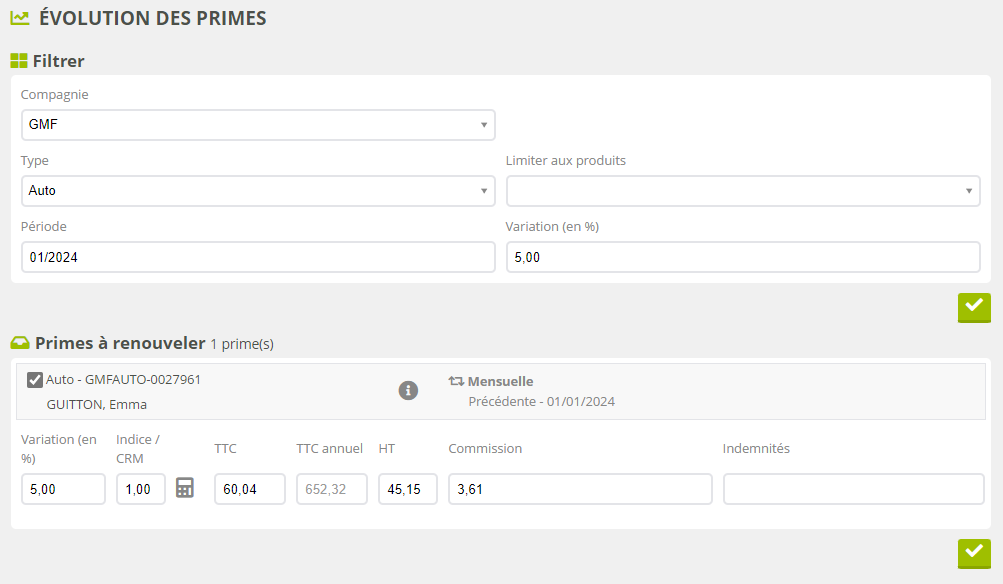
Task: Click the TTC field showing 60,04
Action: coord(249,489)
